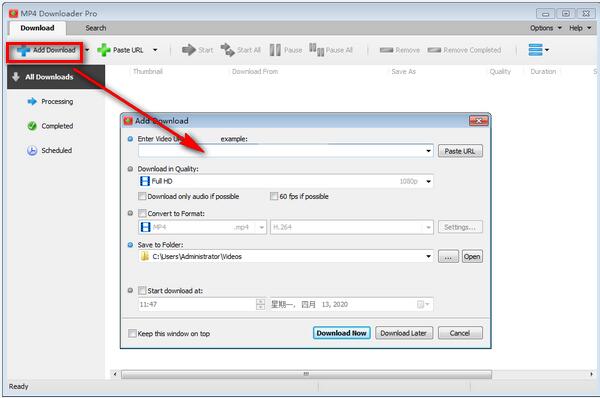Image resolution: width=600 pixels, height=398 pixels.
Task: Click the Open folder button
Action: (472, 256)
